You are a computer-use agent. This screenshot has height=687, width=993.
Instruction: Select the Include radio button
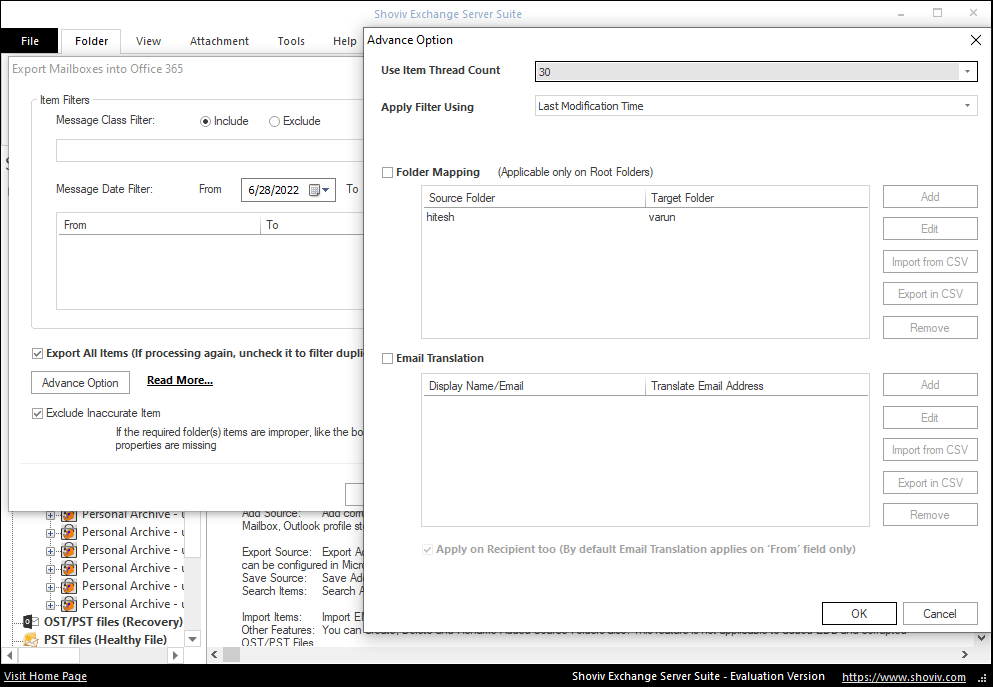click(x=205, y=122)
